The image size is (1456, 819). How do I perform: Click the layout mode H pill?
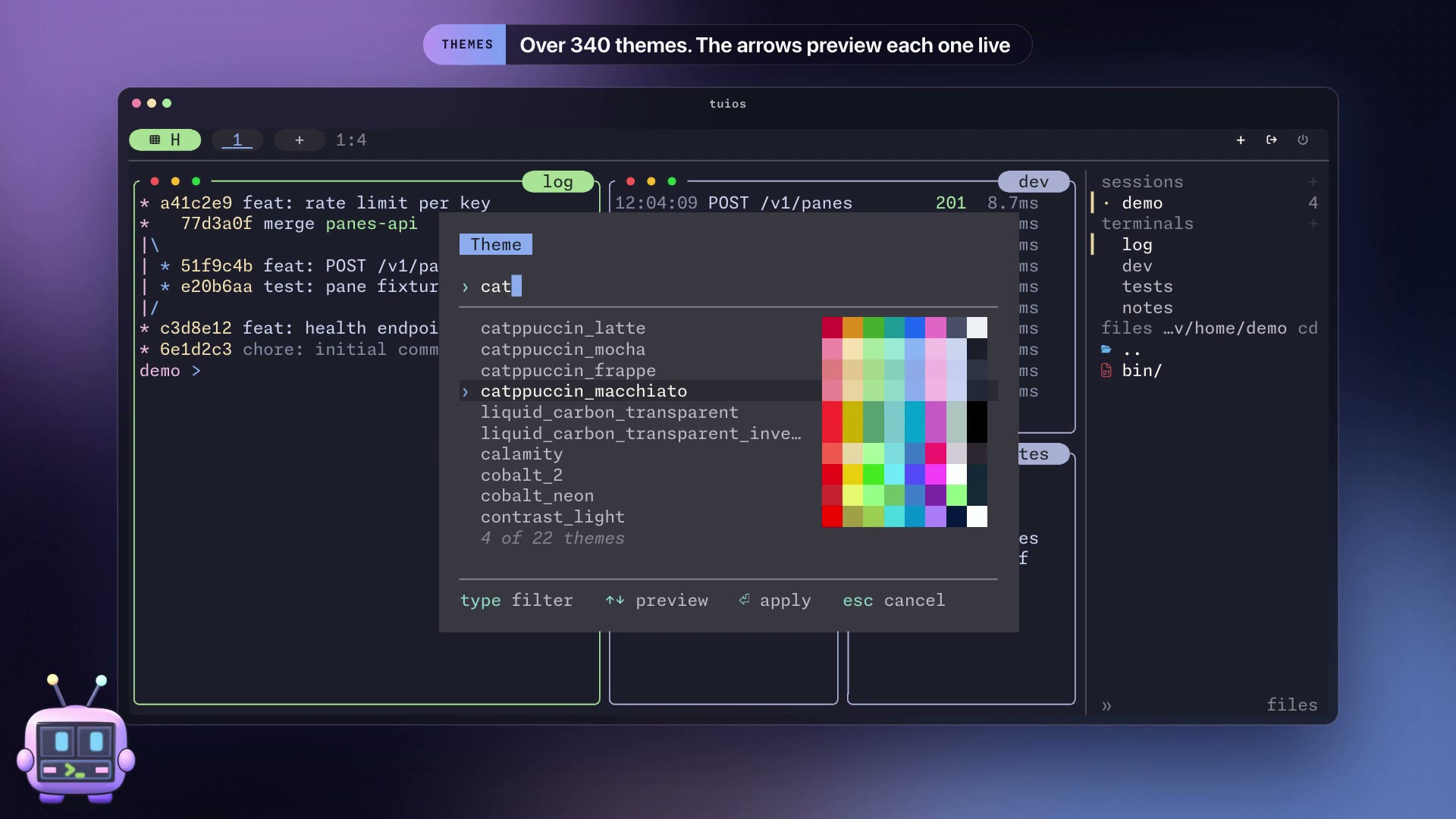(x=165, y=140)
